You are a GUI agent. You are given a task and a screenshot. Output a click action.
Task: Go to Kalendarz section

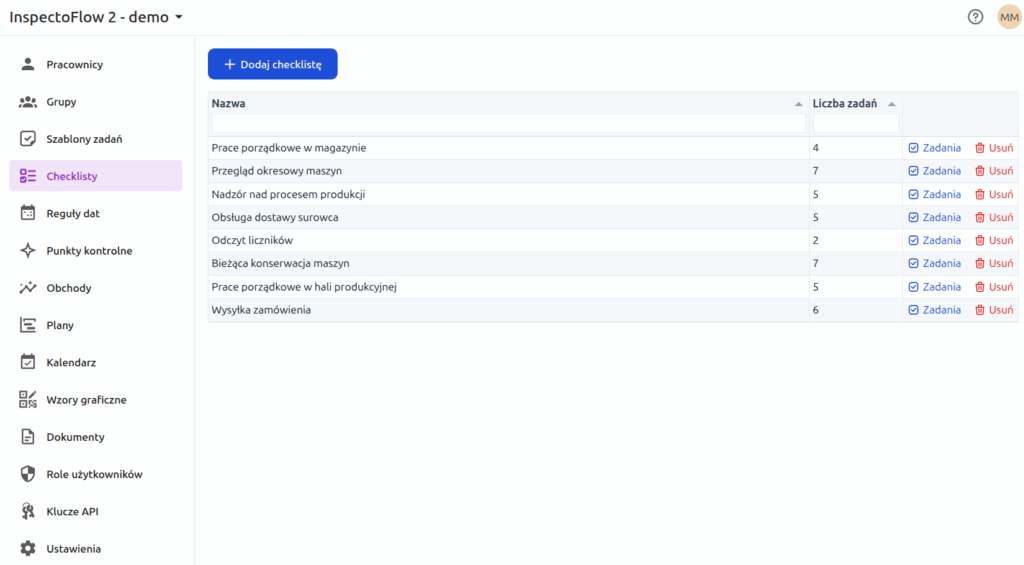click(95, 362)
